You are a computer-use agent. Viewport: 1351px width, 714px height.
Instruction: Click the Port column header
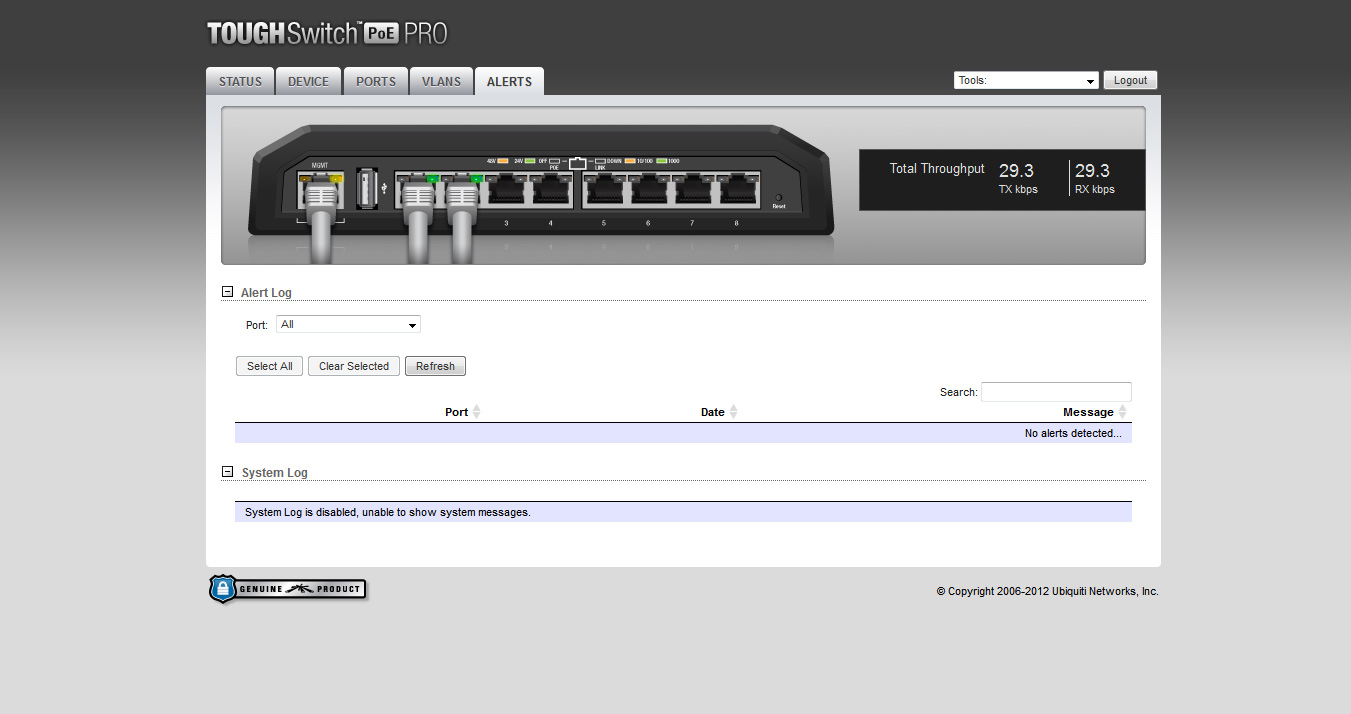pyautogui.click(x=456, y=412)
